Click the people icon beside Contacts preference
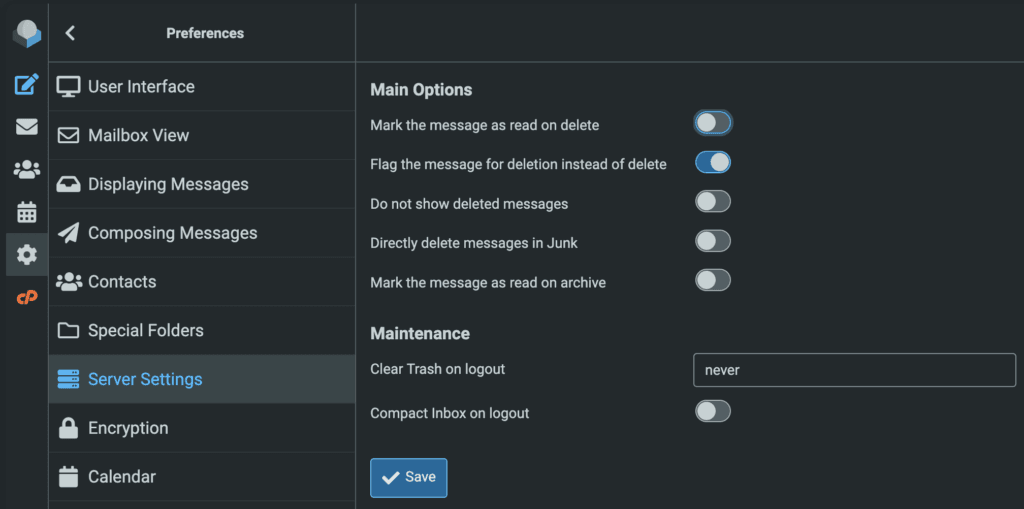 coord(69,282)
